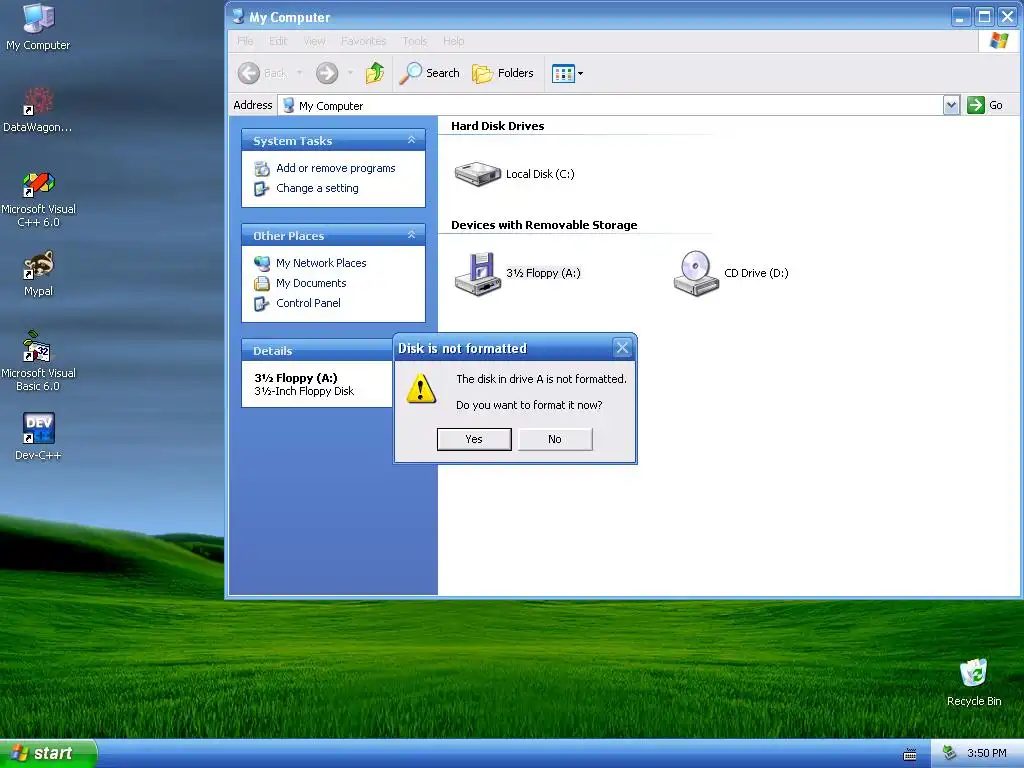Click the Windows logo in the menu bar
Viewport: 1024px width, 768px height.
point(999,40)
